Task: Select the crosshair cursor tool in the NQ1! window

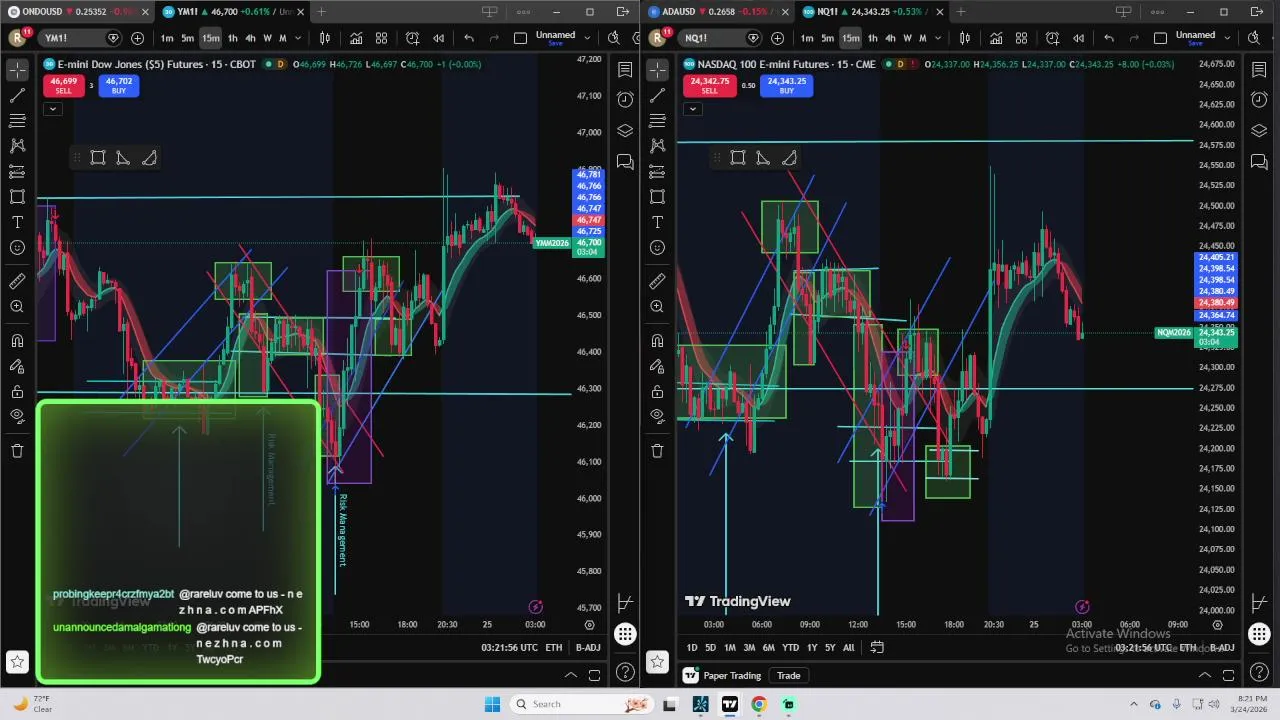Action: [x=657, y=69]
